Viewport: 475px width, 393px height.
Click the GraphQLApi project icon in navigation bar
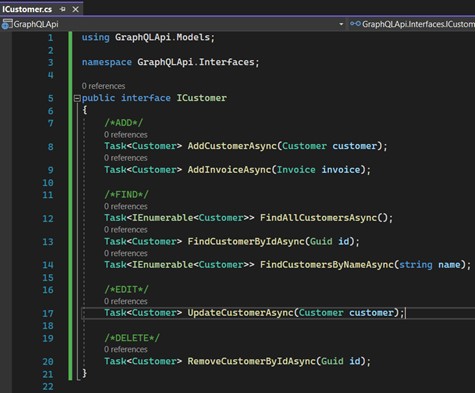[7, 24]
